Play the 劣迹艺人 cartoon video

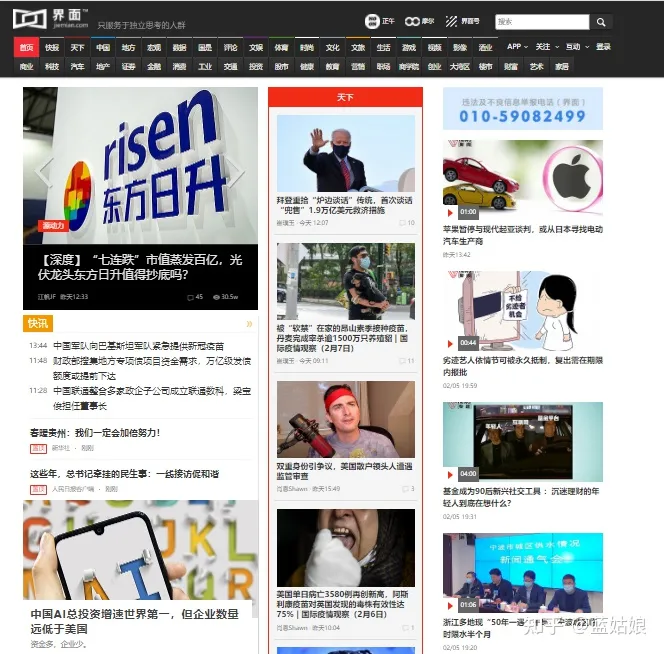[450, 343]
